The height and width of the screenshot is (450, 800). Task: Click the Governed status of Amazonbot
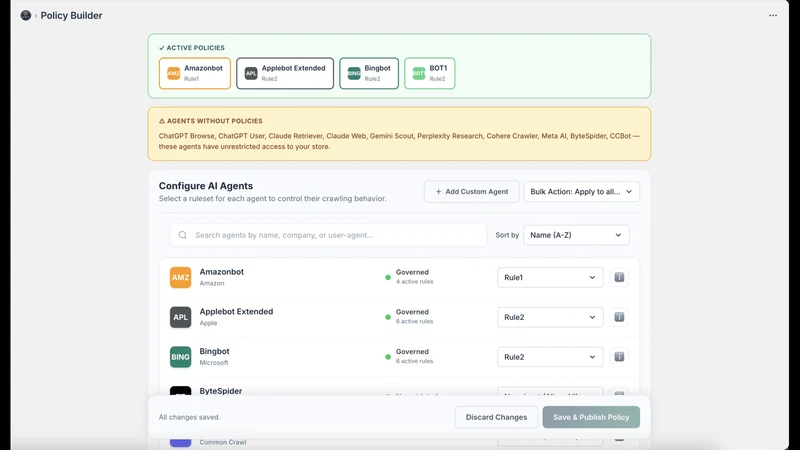412,272
